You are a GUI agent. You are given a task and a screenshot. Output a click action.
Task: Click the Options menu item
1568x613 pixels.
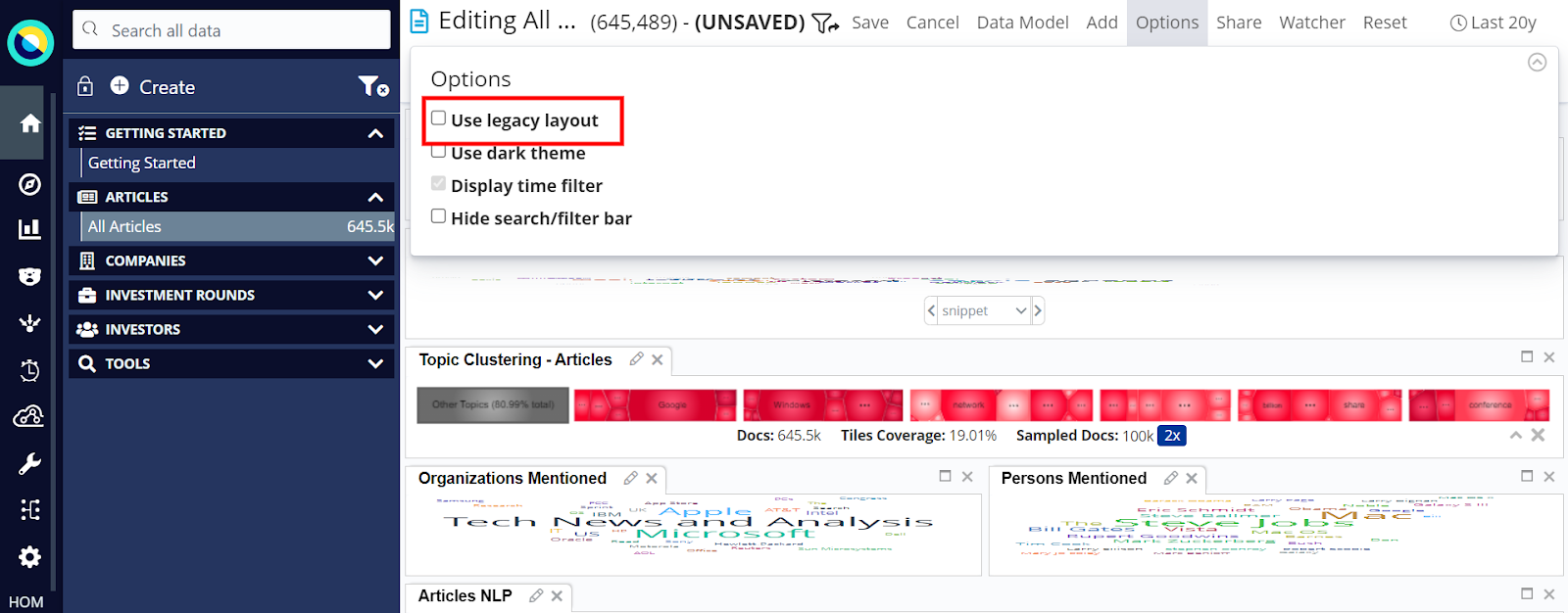(x=1167, y=23)
